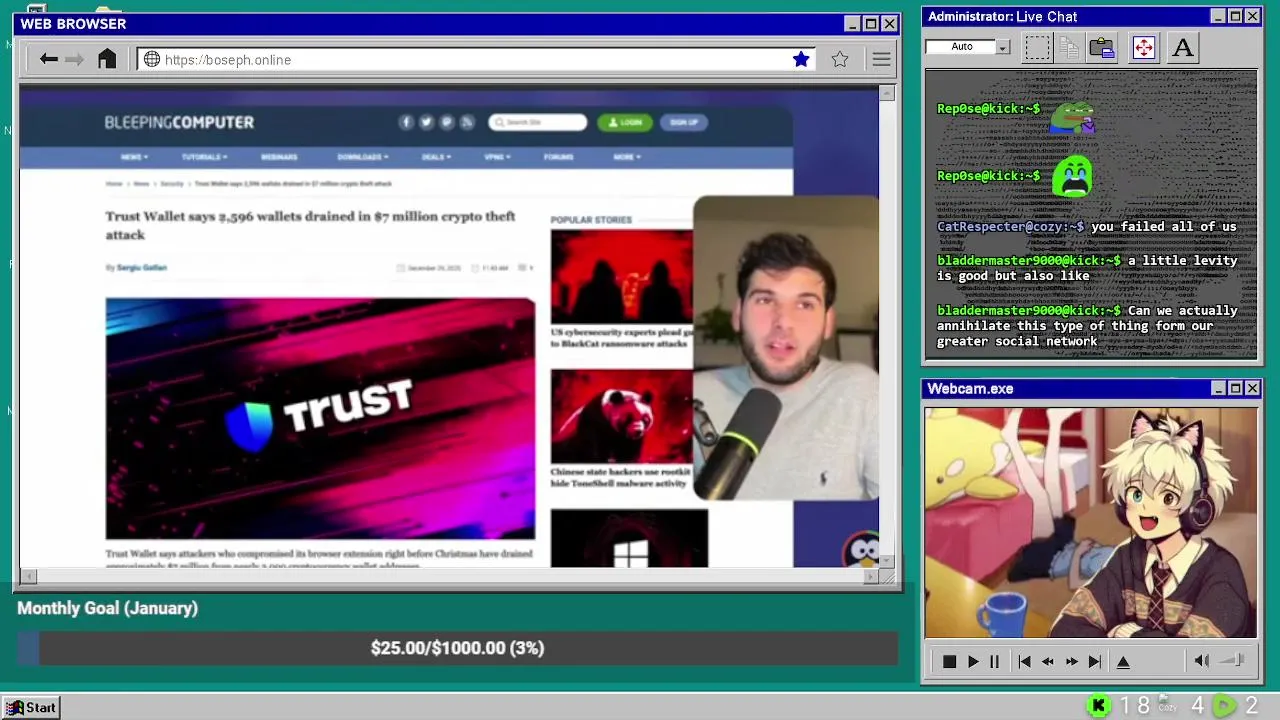Click the BleepingComputer site logo

point(179,122)
